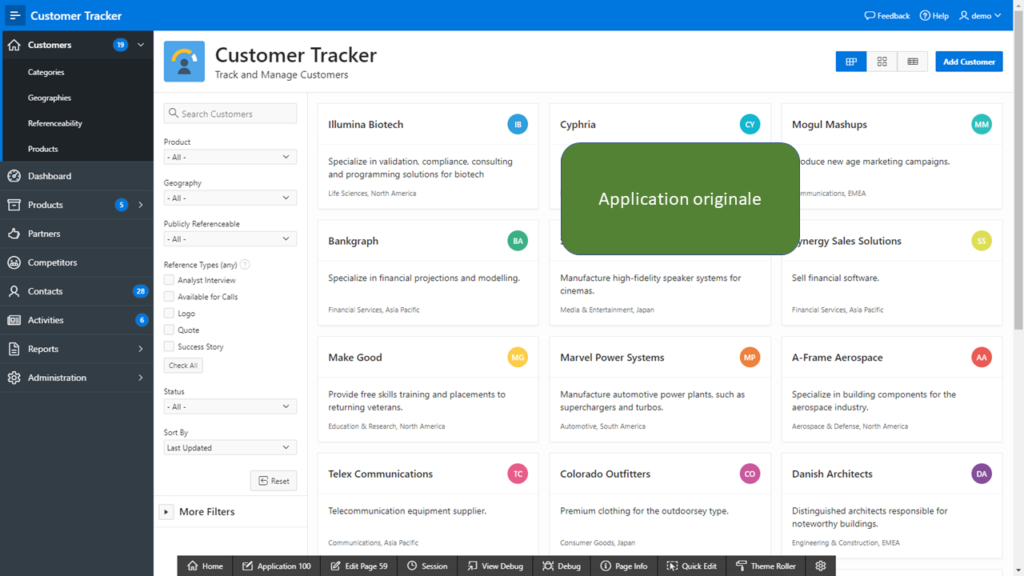Click the Telex Communications TC avatar
Image resolution: width=1024 pixels, height=576 pixels.
[x=517, y=473]
